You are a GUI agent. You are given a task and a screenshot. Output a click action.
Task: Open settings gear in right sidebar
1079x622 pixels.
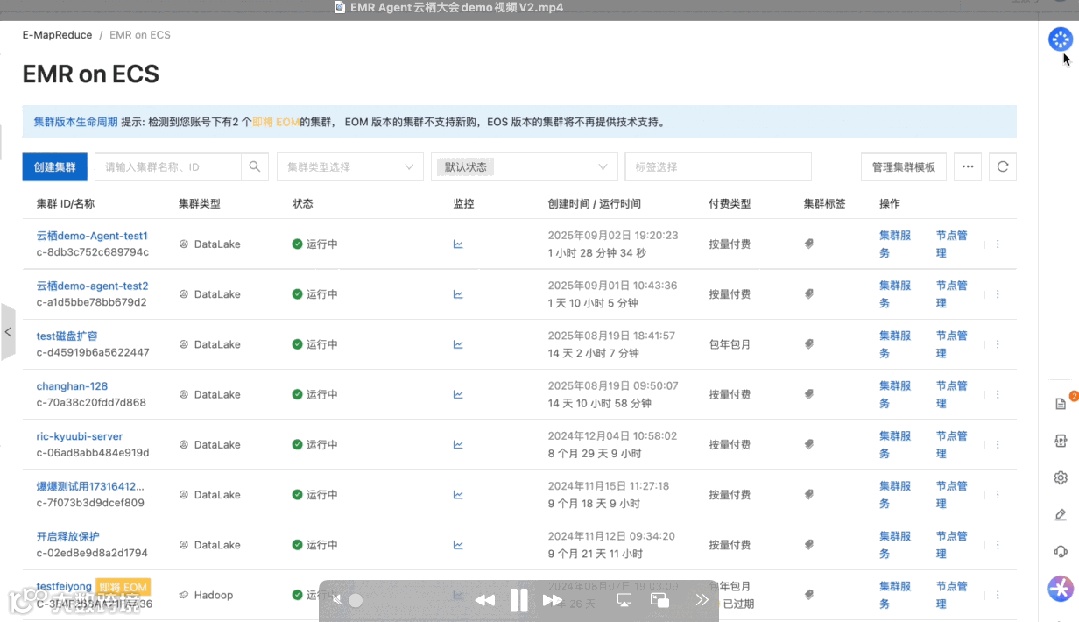click(x=1061, y=478)
